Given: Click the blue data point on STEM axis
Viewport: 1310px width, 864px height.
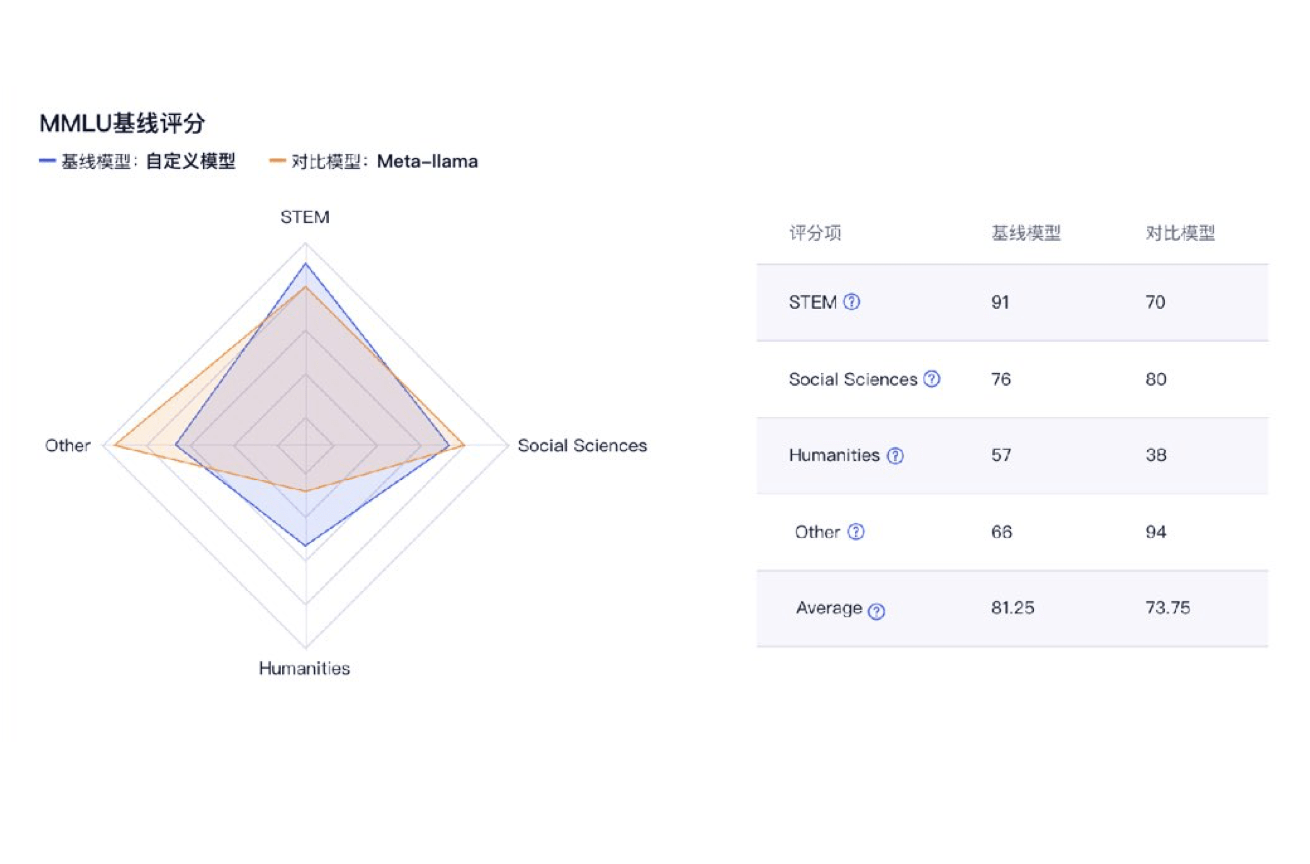Looking at the screenshot, I should [305, 264].
